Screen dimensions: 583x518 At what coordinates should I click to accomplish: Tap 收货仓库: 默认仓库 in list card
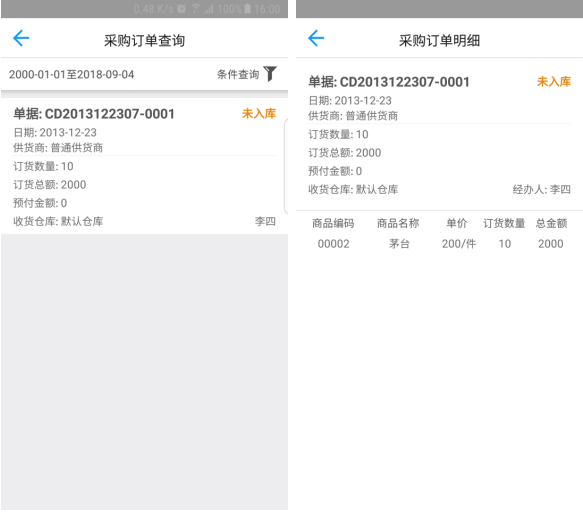(x=58, y=221)
